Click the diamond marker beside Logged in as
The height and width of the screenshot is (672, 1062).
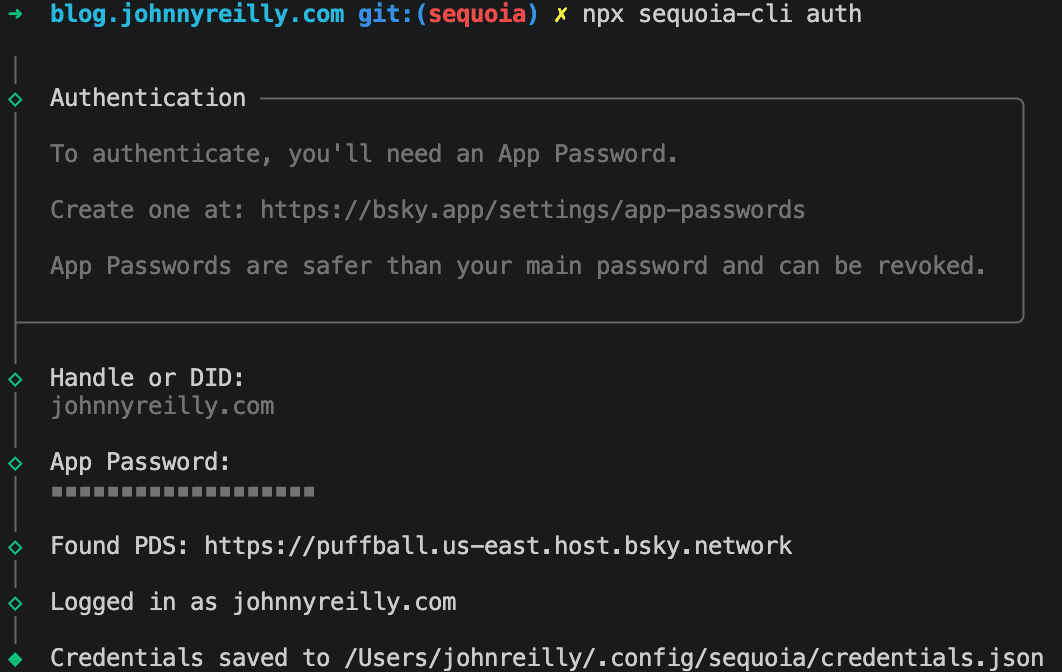click(15, 603)
